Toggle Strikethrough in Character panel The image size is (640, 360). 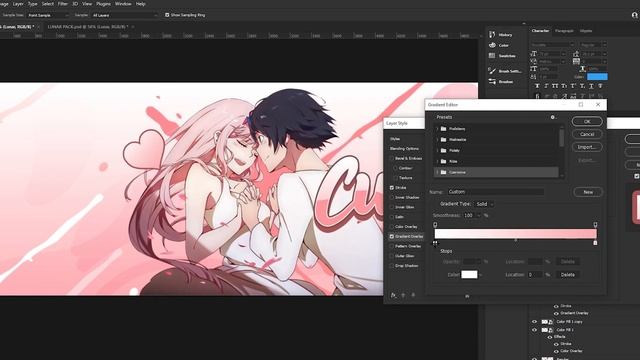pos(600,86)
